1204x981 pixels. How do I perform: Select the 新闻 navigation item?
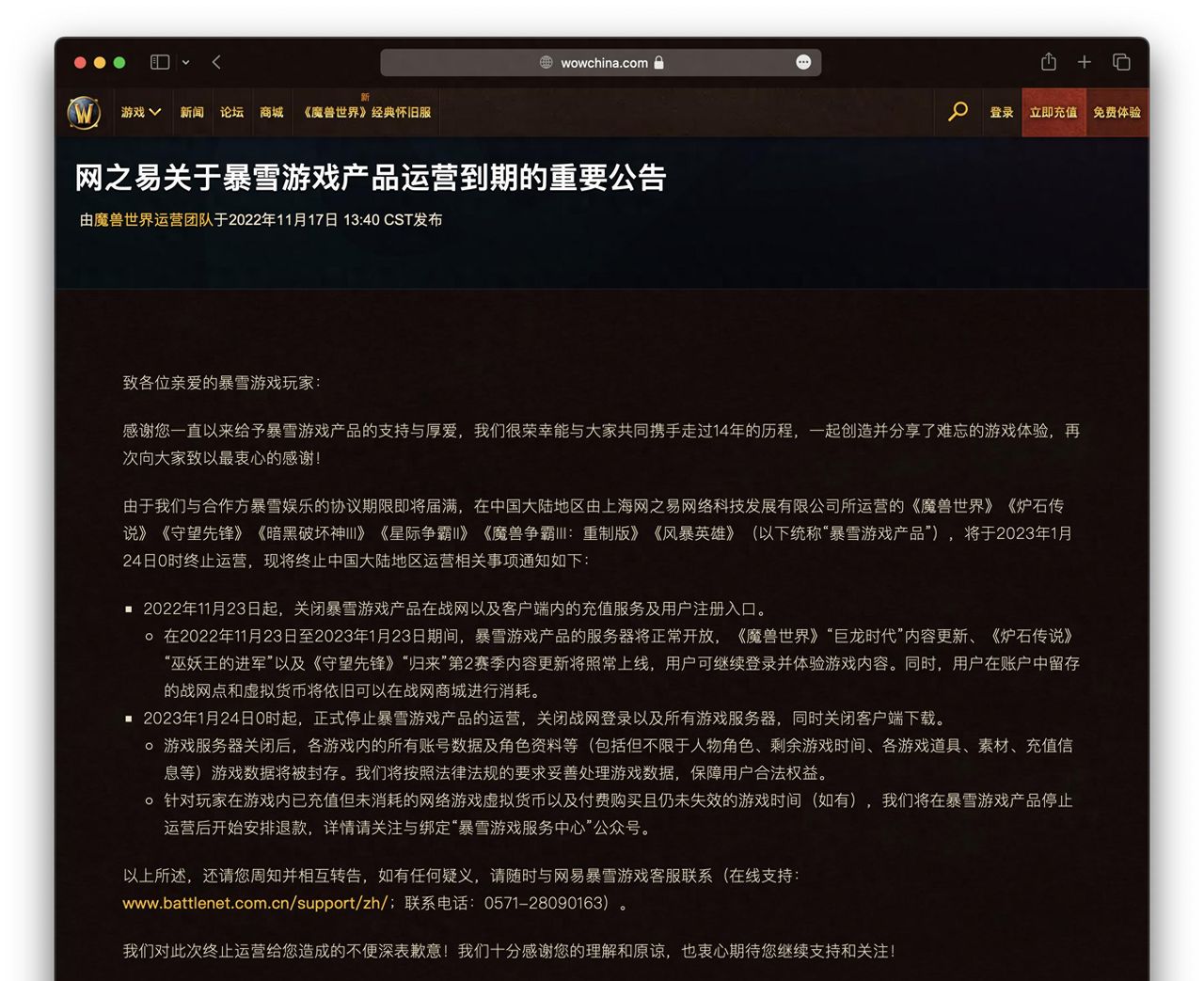(x=192, y=112)
